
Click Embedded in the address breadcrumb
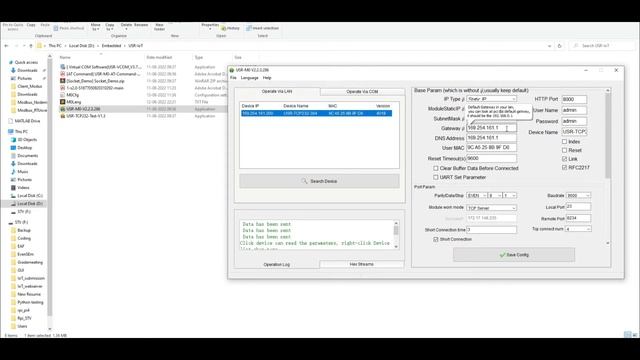pos(111,46)
